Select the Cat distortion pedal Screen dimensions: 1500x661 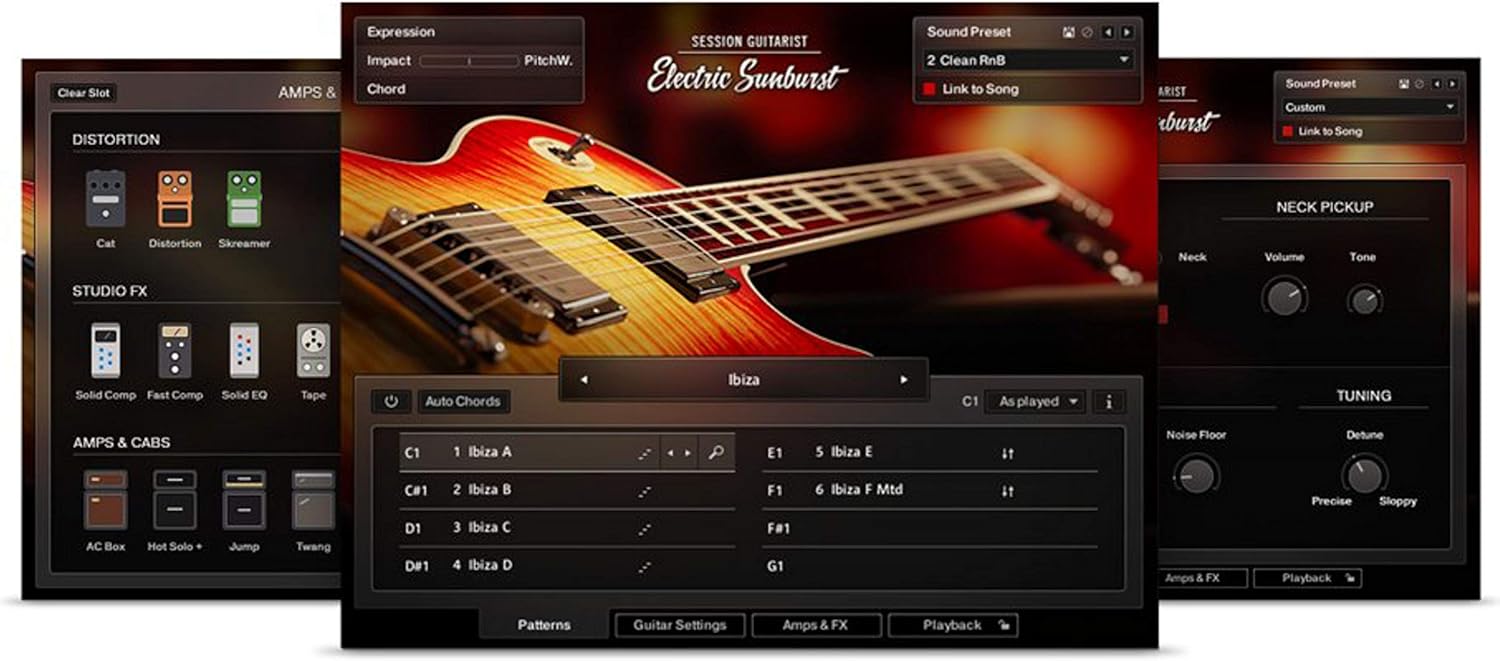[x=105, y=199]
